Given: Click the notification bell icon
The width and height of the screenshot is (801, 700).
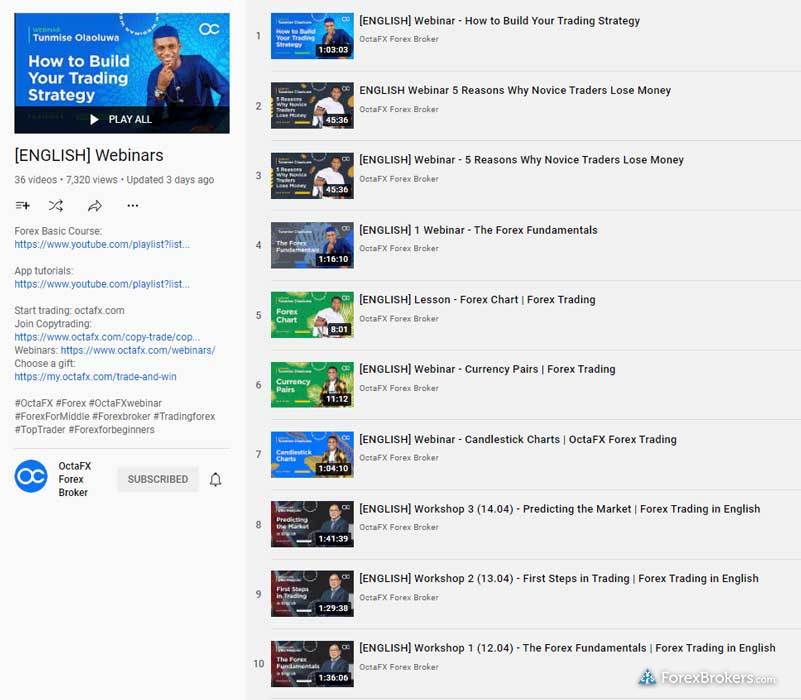Looking at the screenshot, I should coord(216,479).
